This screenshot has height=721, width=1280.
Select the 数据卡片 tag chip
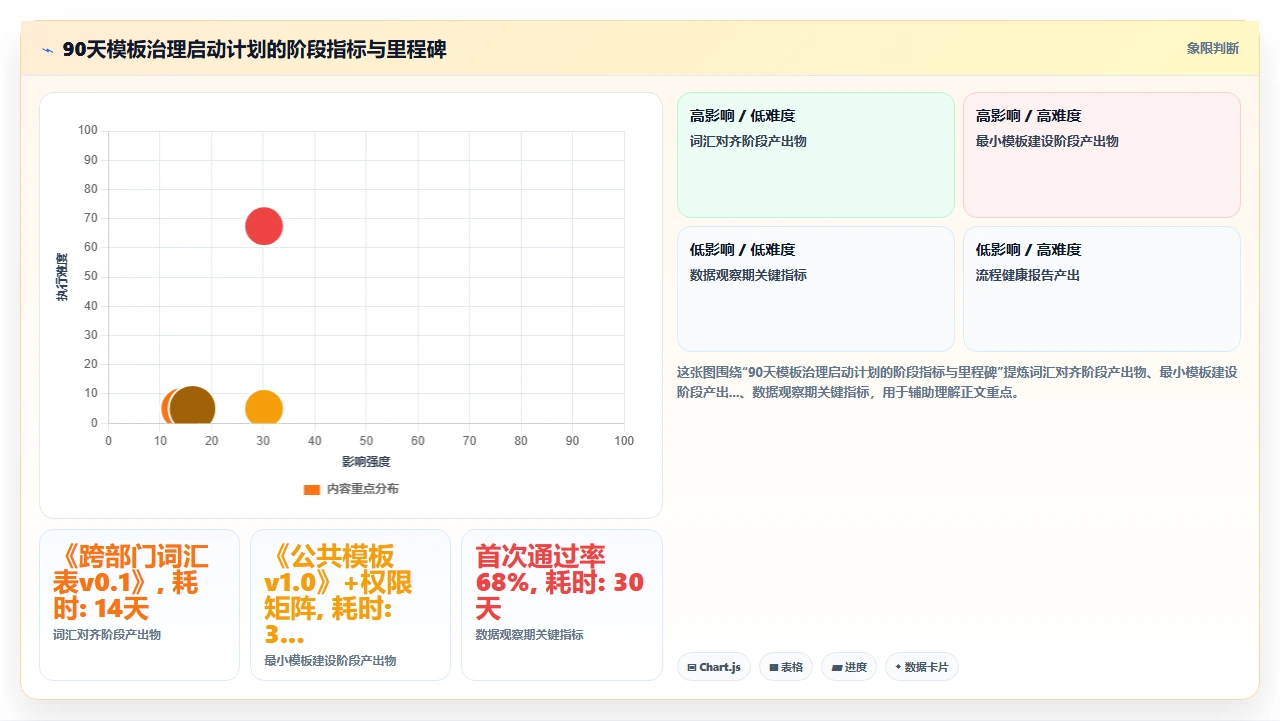[x=922, y=667]
